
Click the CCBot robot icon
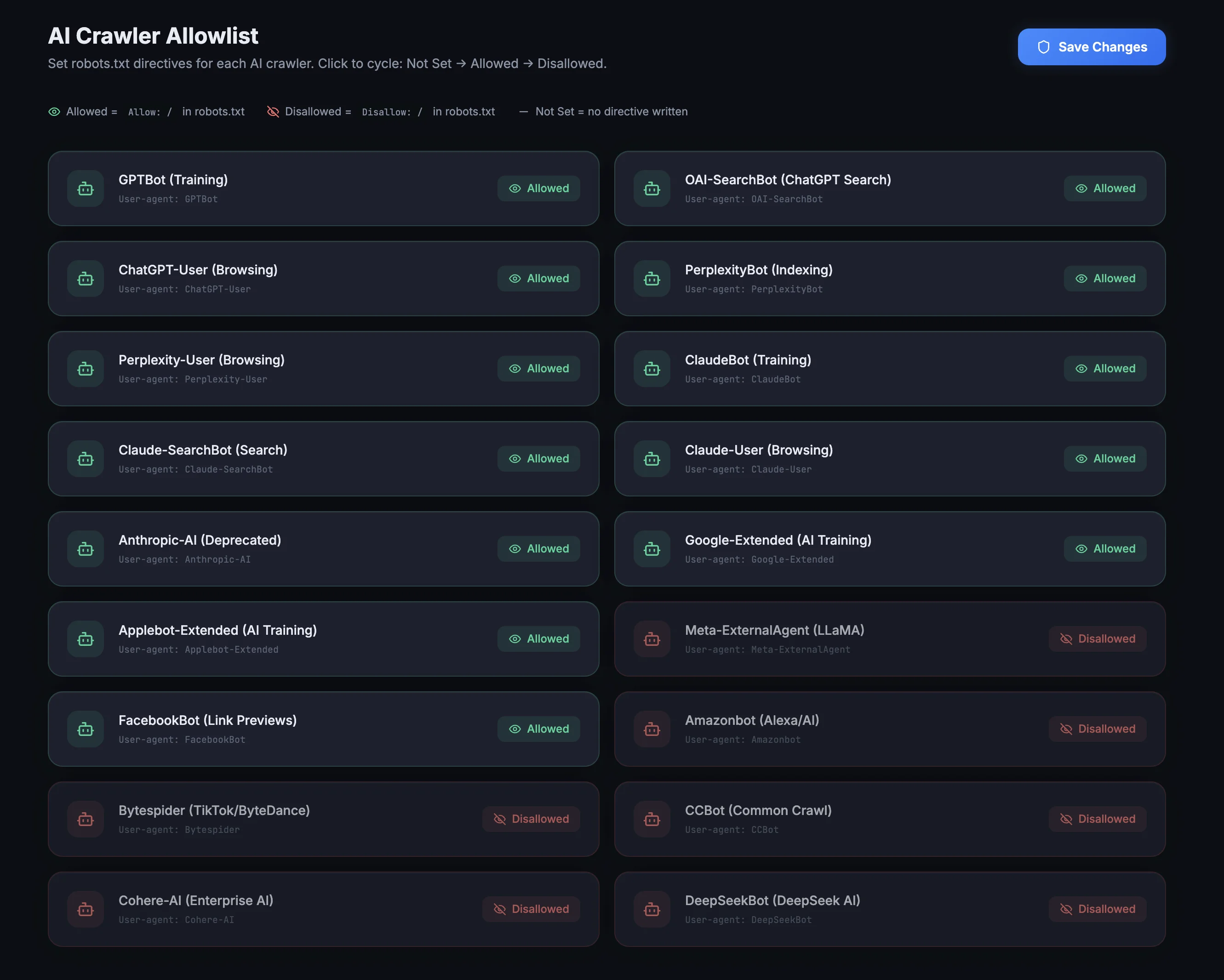click(651, 819)
